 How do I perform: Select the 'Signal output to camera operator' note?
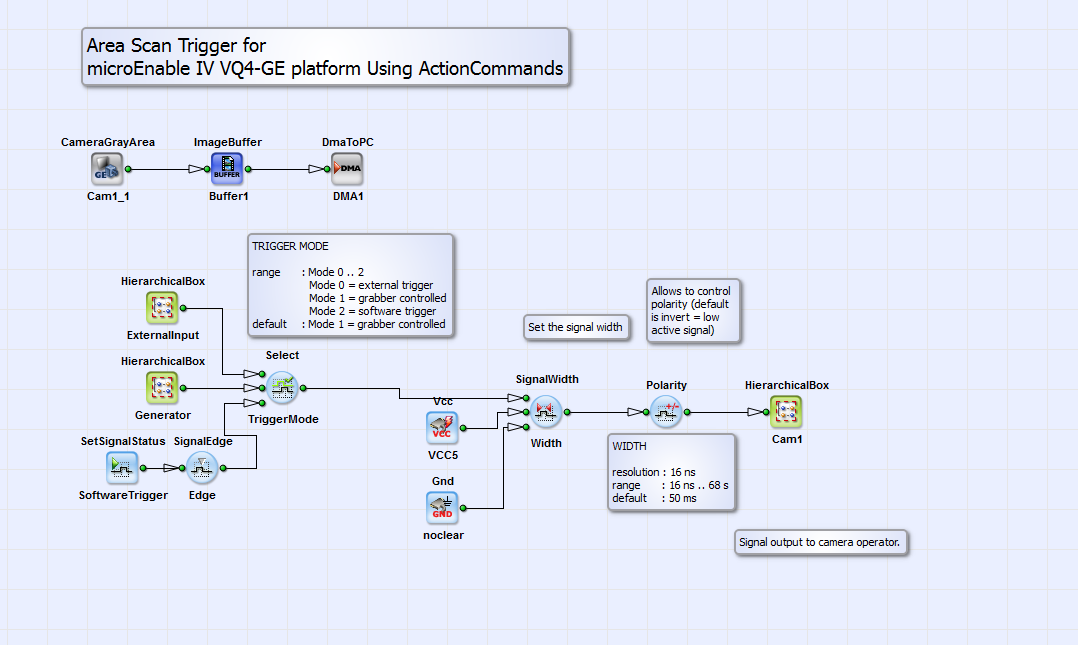[821, 543]
